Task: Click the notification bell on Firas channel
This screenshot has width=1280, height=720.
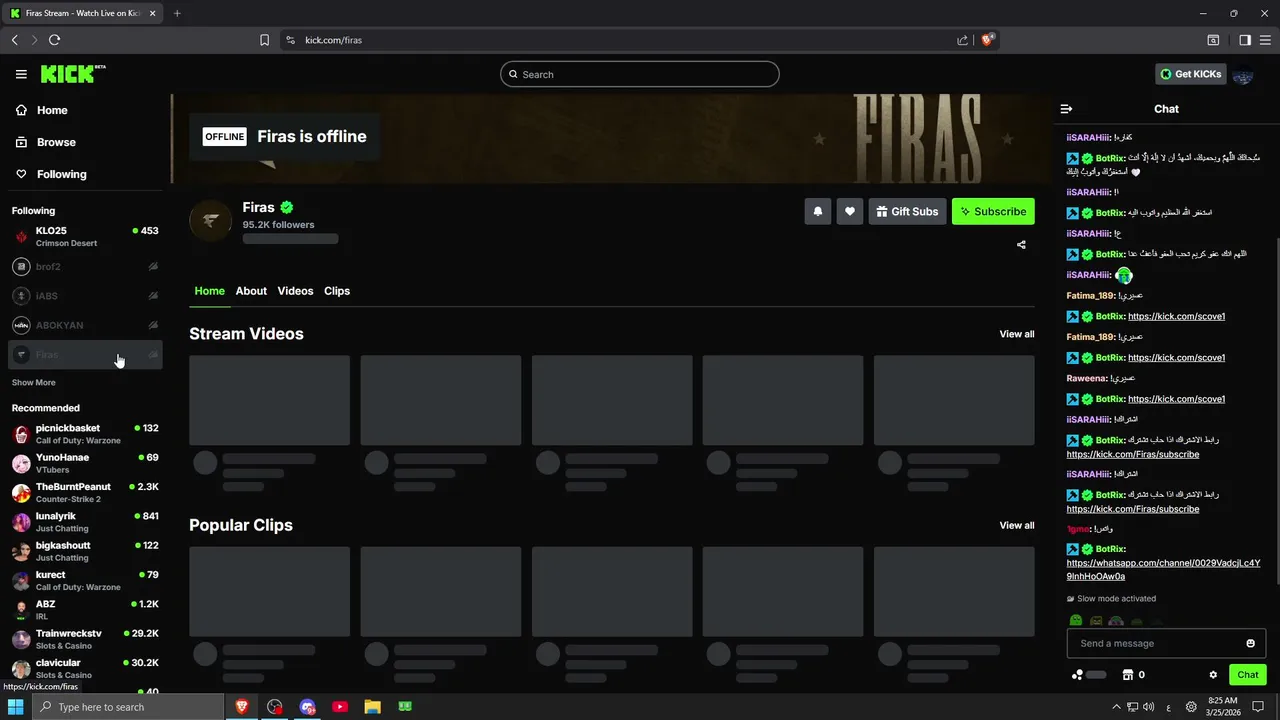Action: (x=818, y=211)
